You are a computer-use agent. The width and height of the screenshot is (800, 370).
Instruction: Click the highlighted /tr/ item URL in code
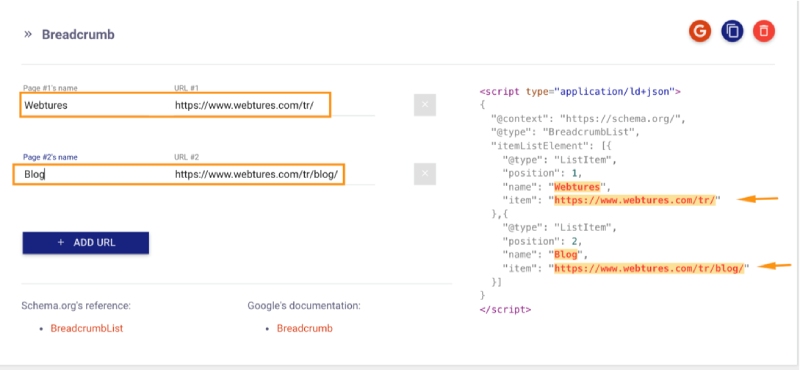point(635,200)
